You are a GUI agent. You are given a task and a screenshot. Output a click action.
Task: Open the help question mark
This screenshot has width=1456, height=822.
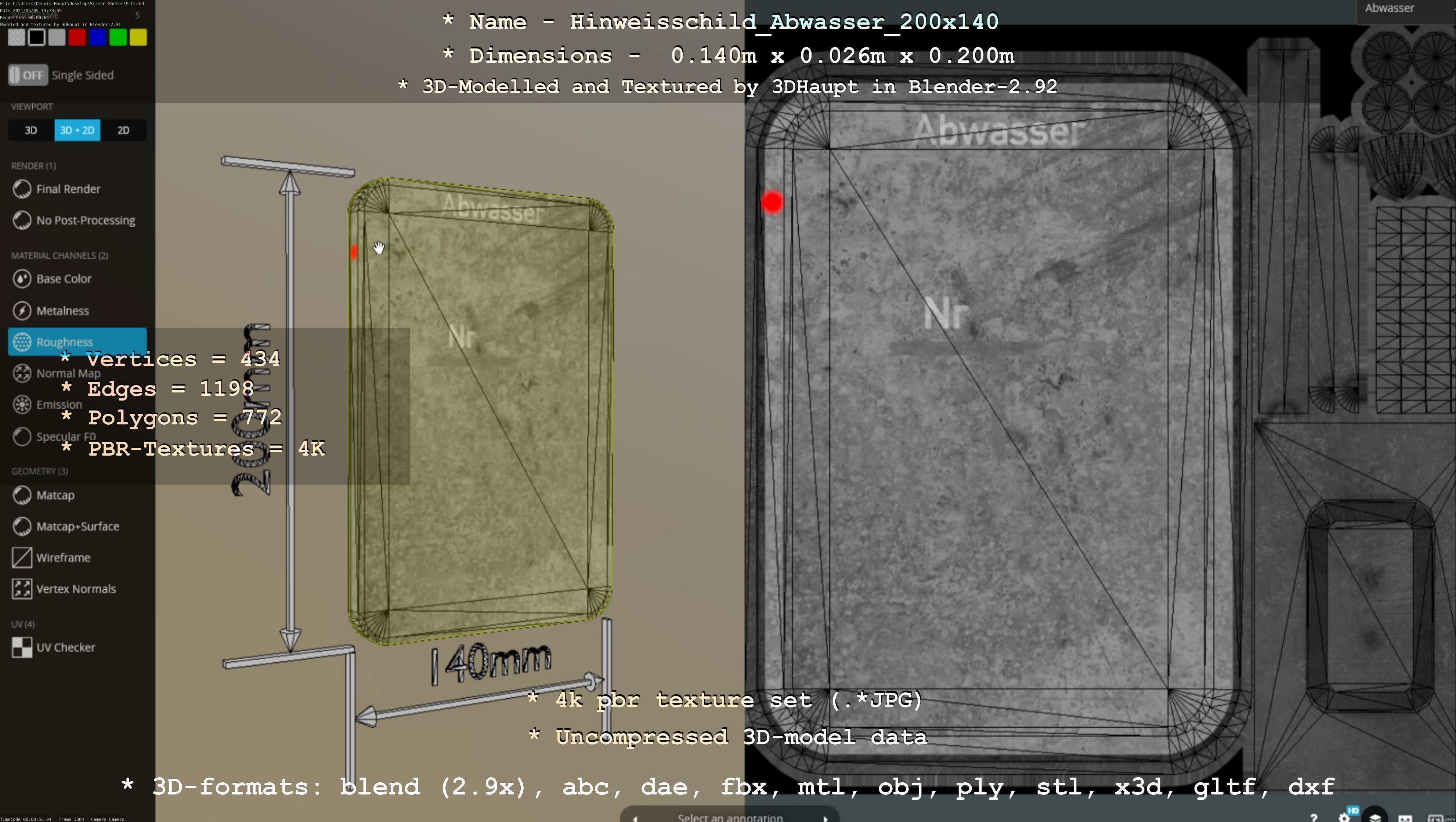point(1314,818)
